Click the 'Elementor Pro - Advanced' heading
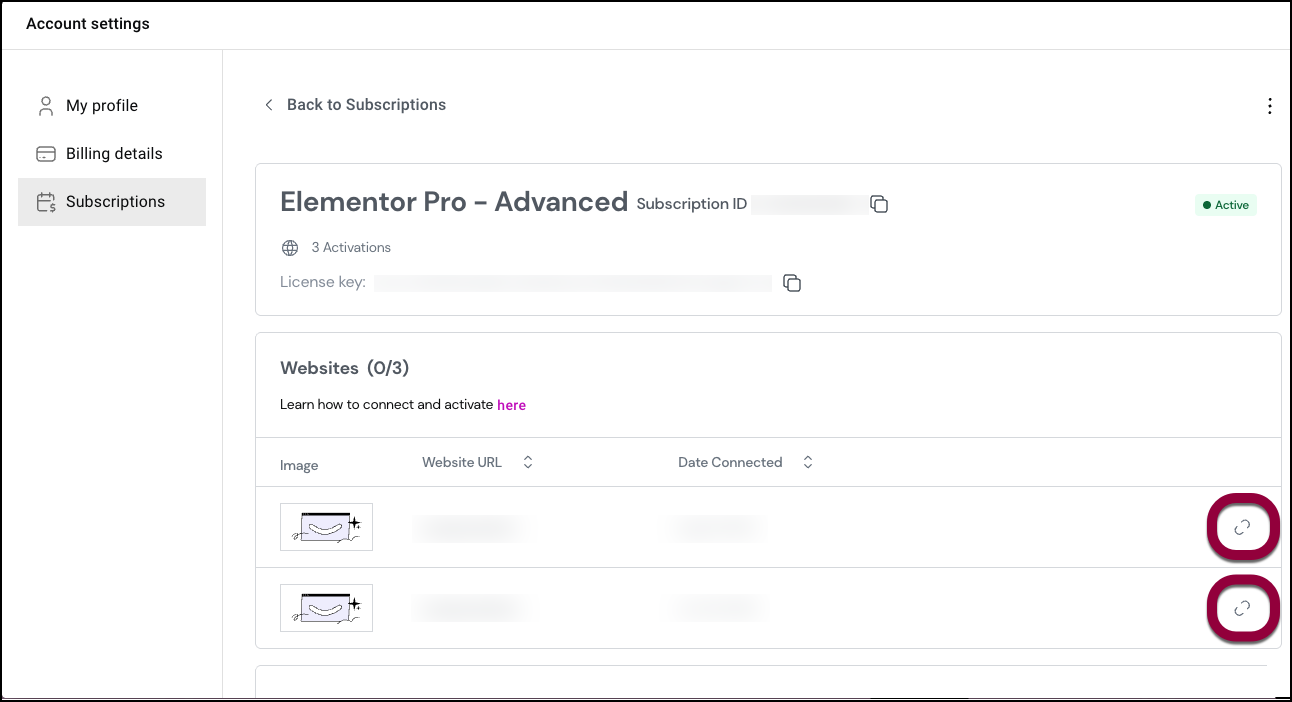 [x=454, y=202]
